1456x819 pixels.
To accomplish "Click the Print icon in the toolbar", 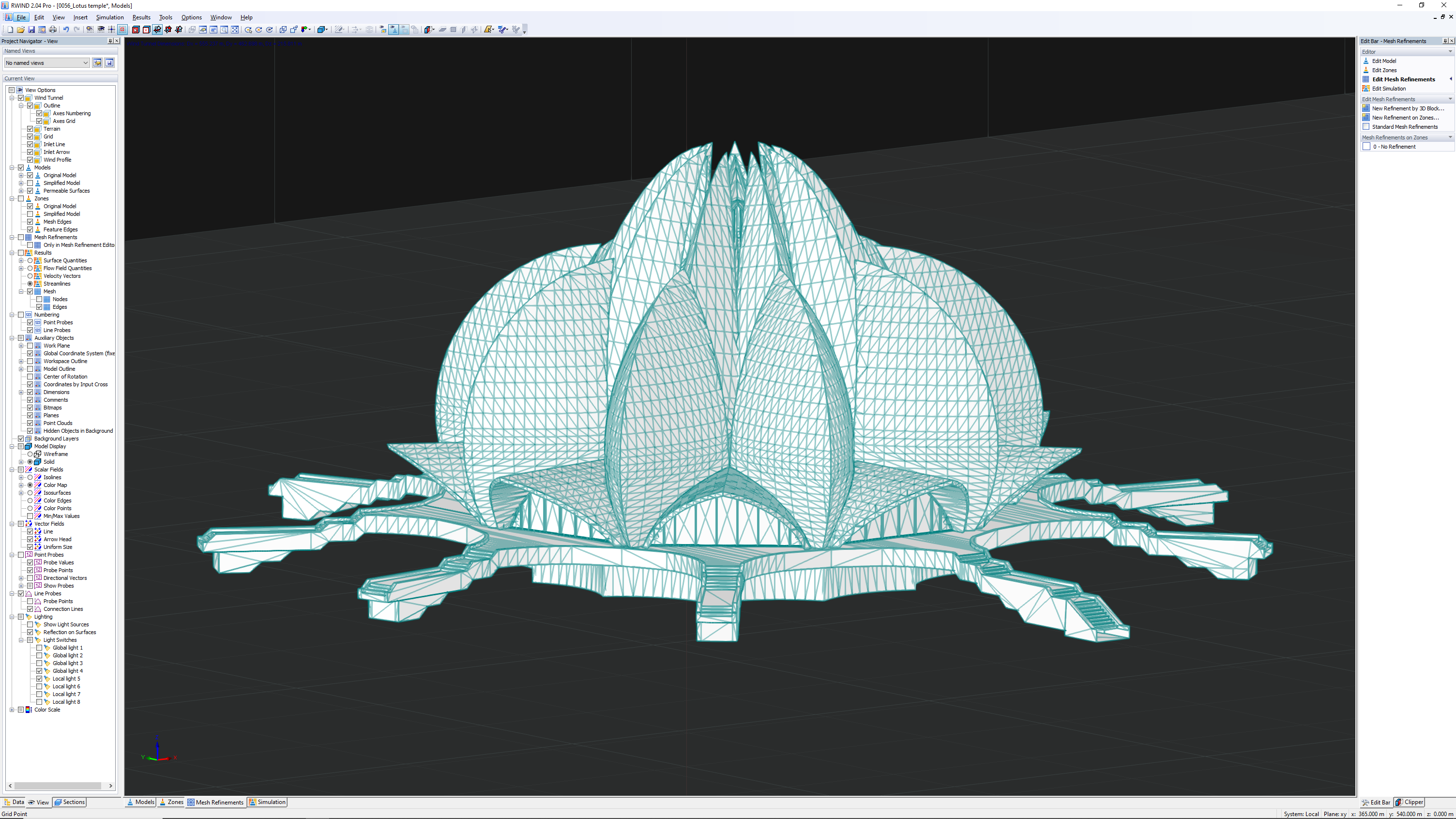I will coord(53,30).
